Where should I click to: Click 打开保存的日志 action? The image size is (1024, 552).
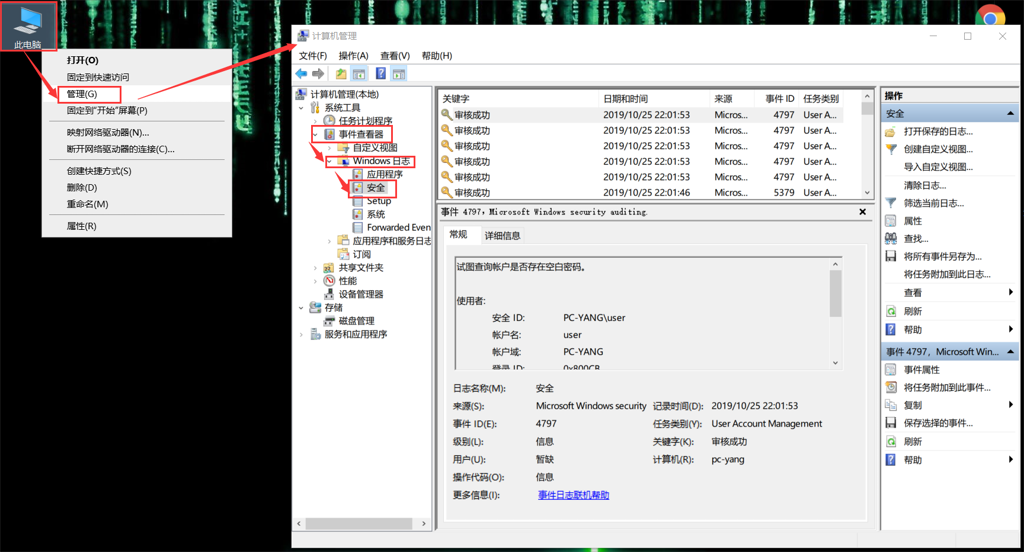(938, 131)
